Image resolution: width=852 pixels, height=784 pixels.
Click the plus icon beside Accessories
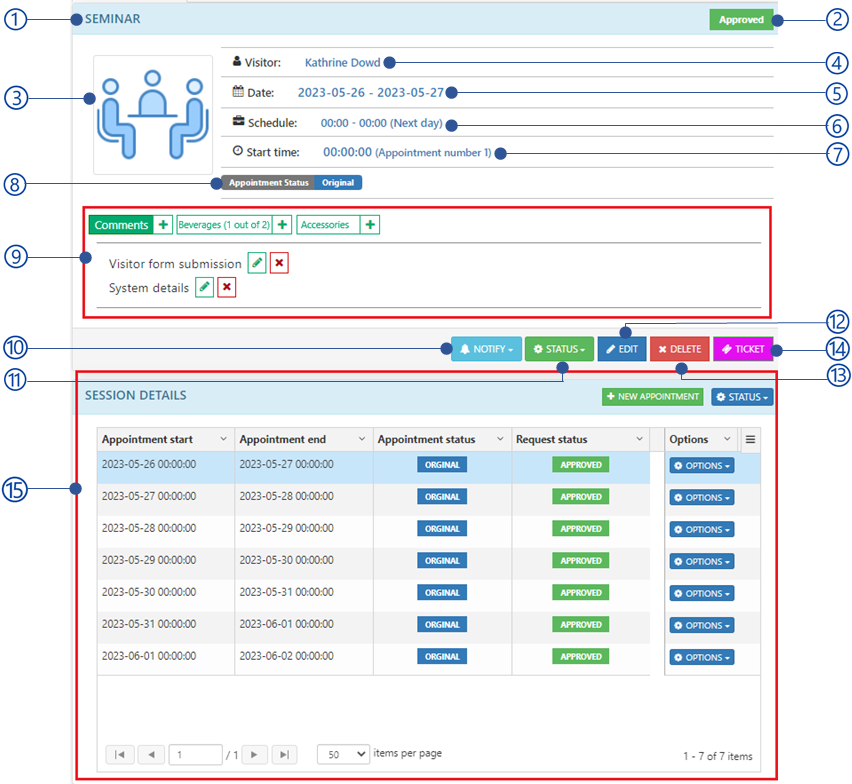point(371,225)
